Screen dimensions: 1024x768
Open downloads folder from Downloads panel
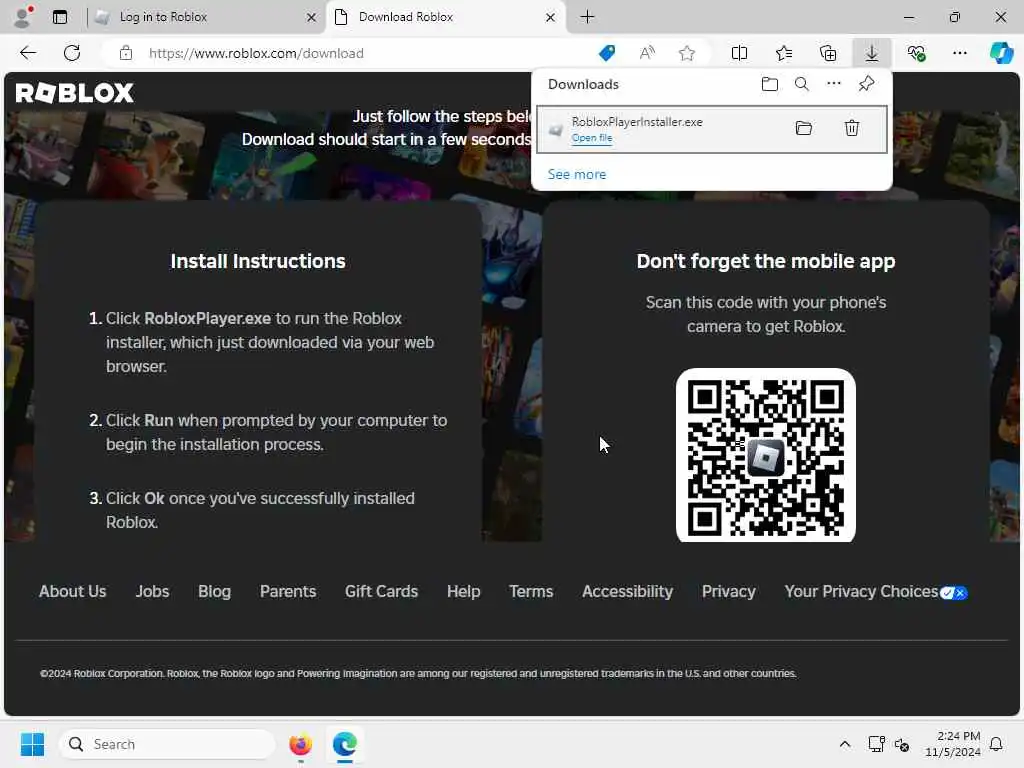pos(769,84)
